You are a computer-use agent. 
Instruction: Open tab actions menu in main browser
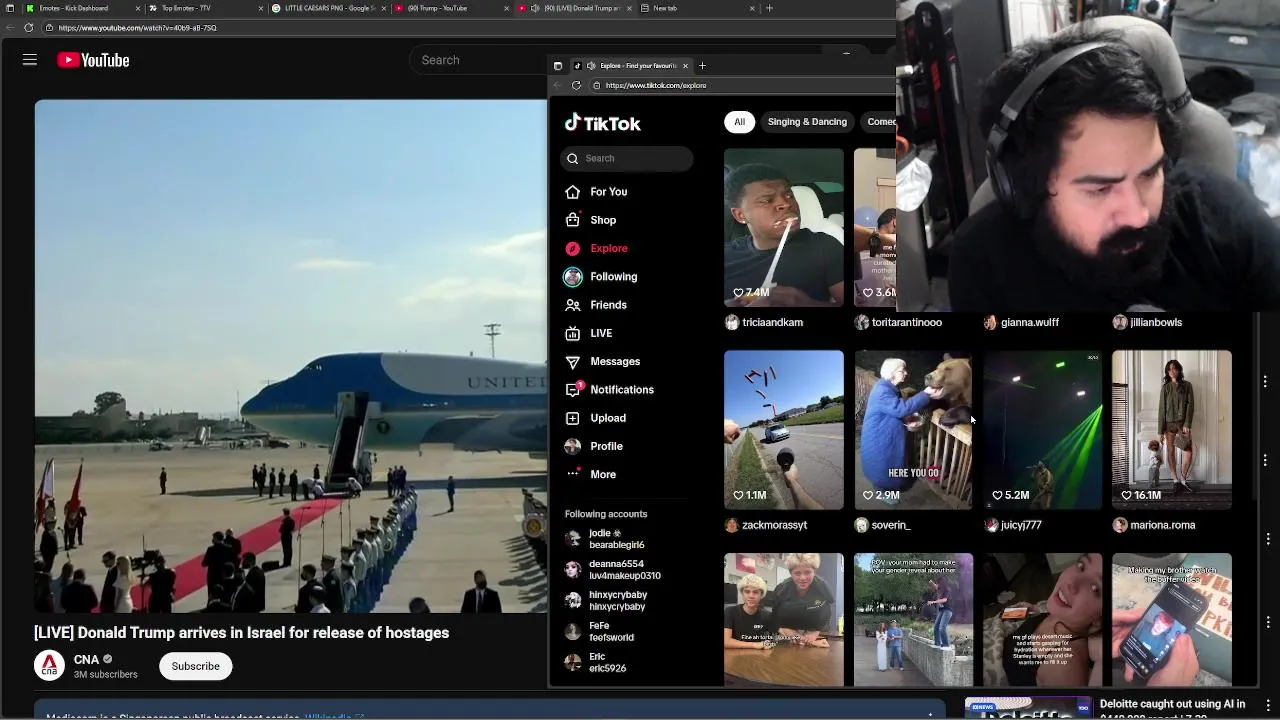(x=9, y=8)
